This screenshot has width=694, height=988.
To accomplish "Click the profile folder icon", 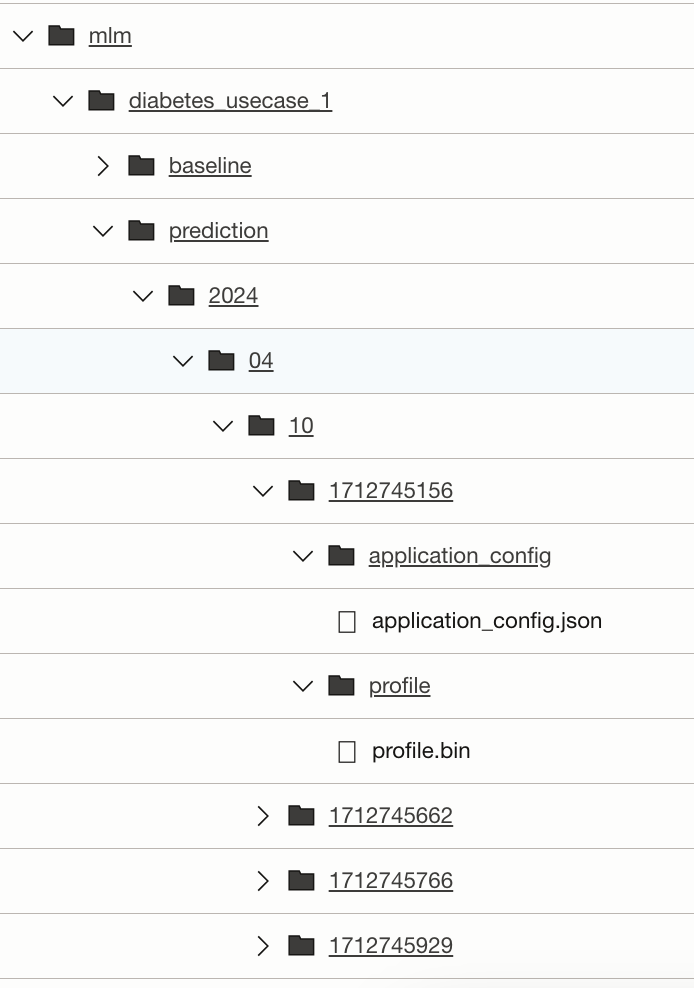I will tap(341, 685).
